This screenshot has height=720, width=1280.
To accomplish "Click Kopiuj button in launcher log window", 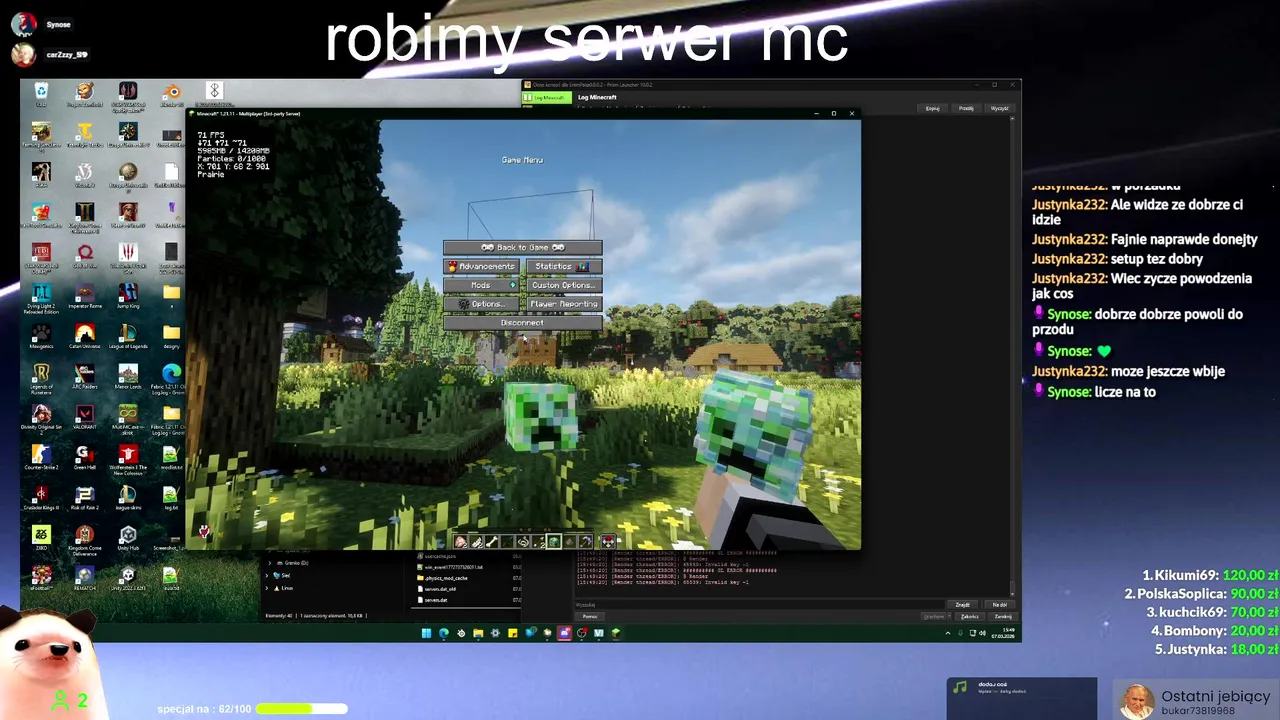I will click(x=933, y=108).
